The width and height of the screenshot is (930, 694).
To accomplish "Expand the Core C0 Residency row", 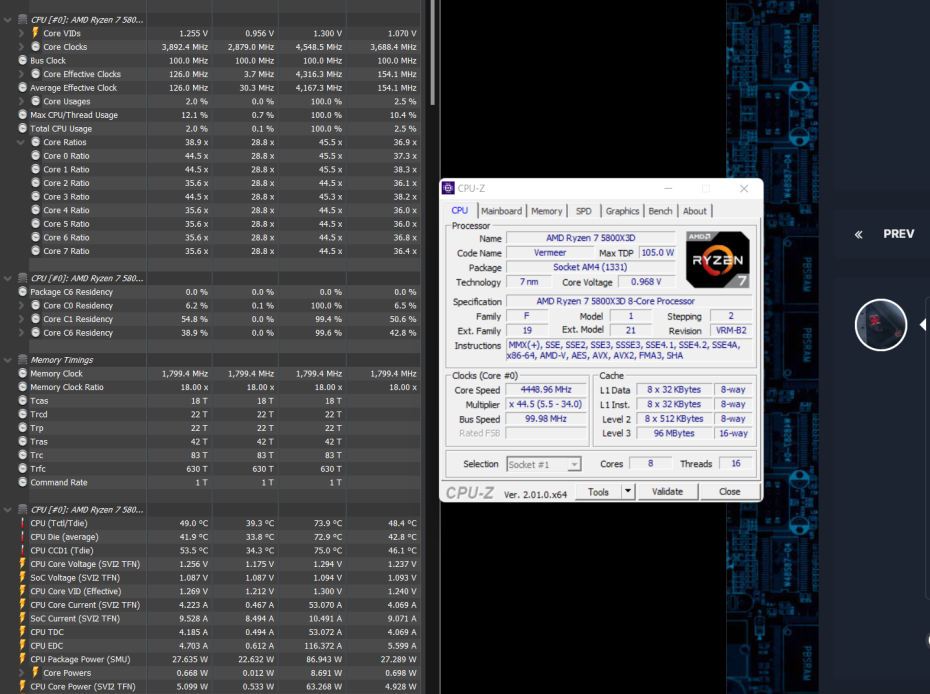I will (21, 305).
